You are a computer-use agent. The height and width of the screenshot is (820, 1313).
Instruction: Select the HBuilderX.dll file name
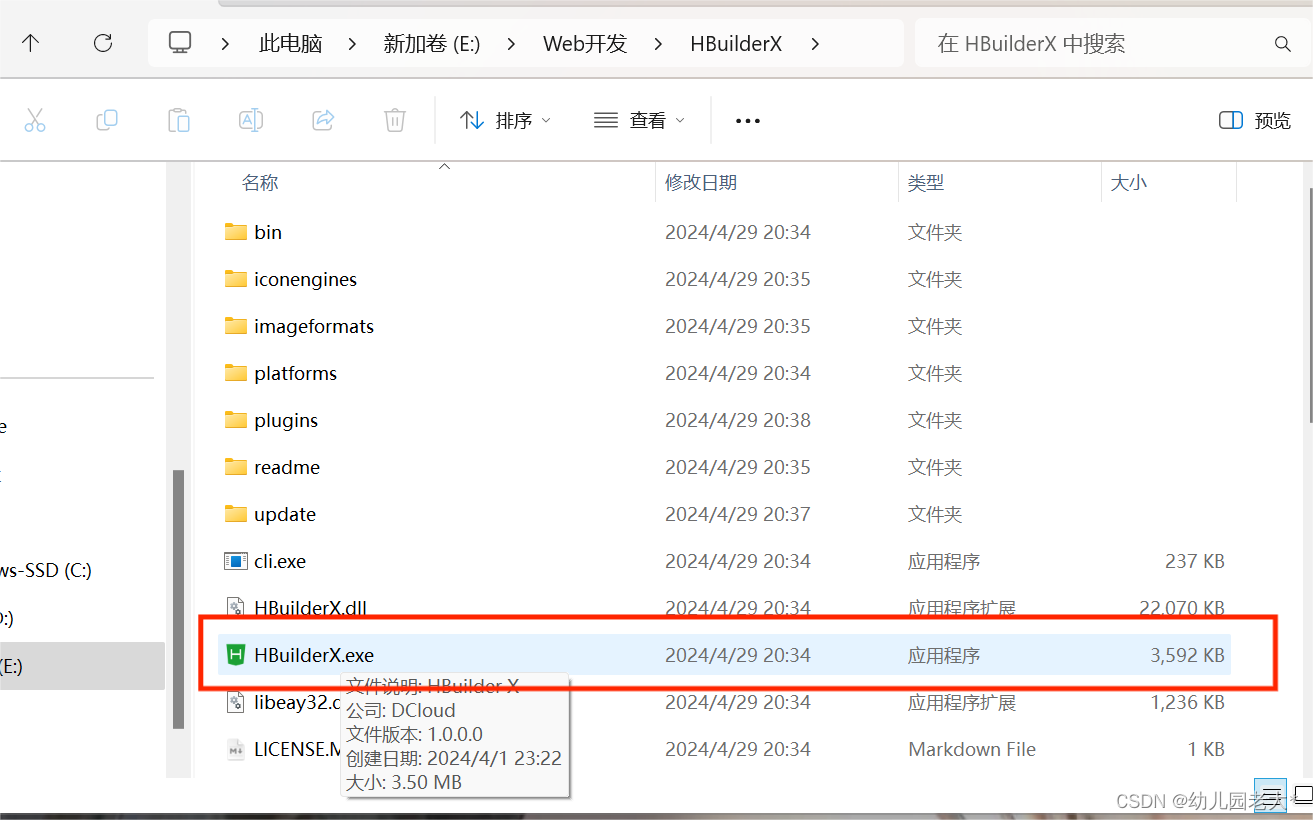coord(311,607)
